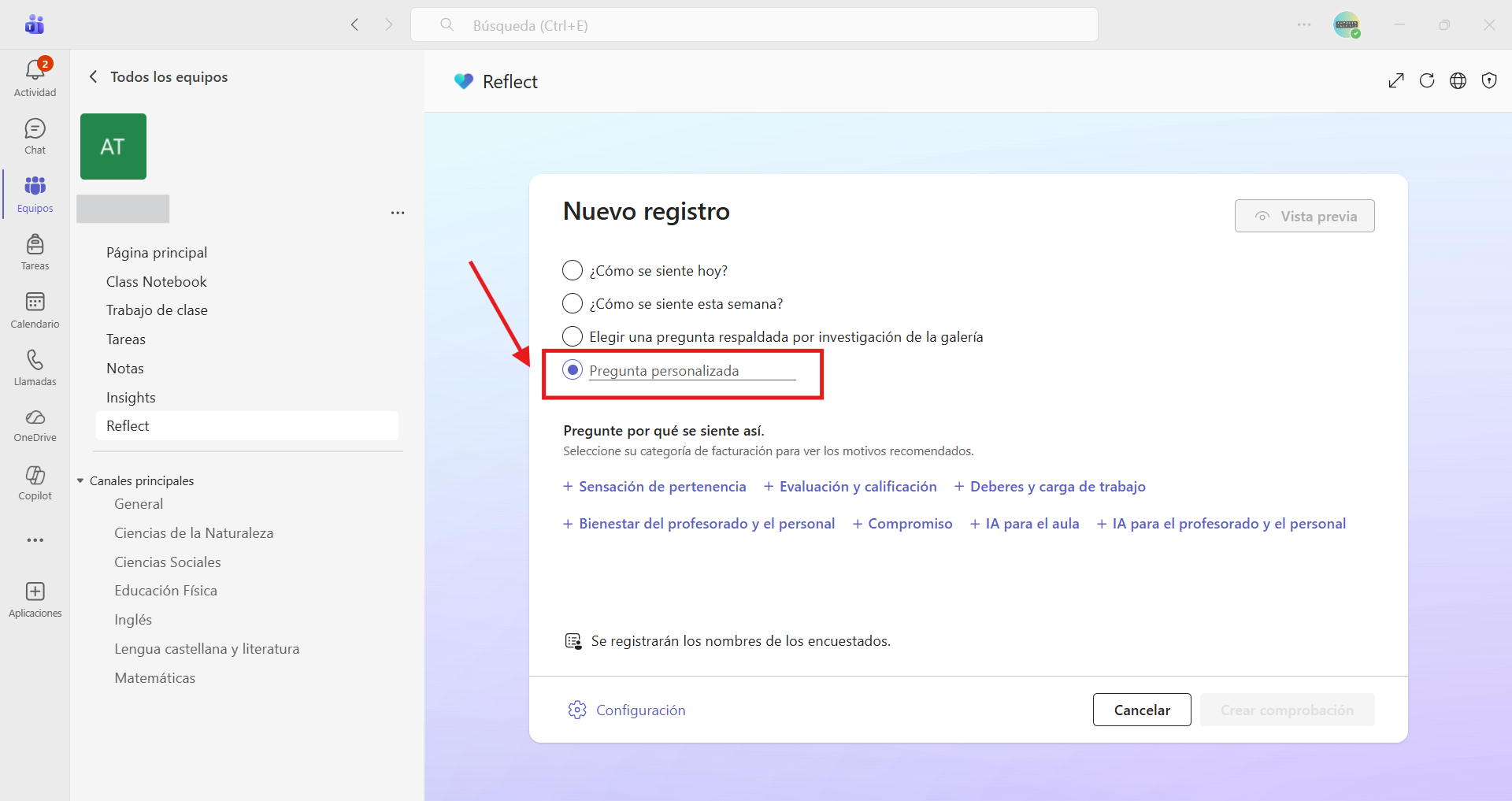Open Llamadas phone icon
The image size is (1512, 801).
pyautogui.click(x=35, y=368)
